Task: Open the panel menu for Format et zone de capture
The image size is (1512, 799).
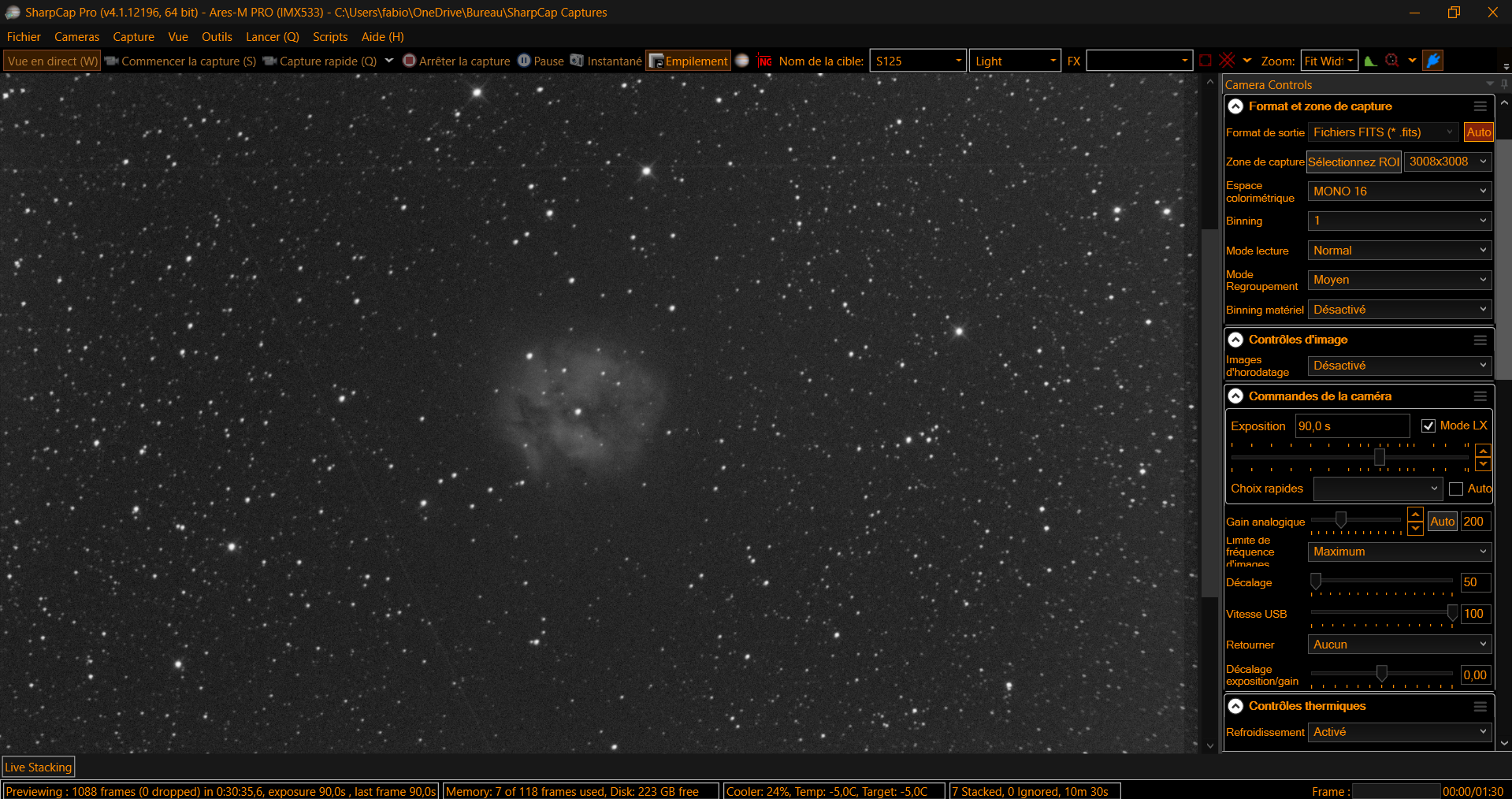Action: 1480,106
